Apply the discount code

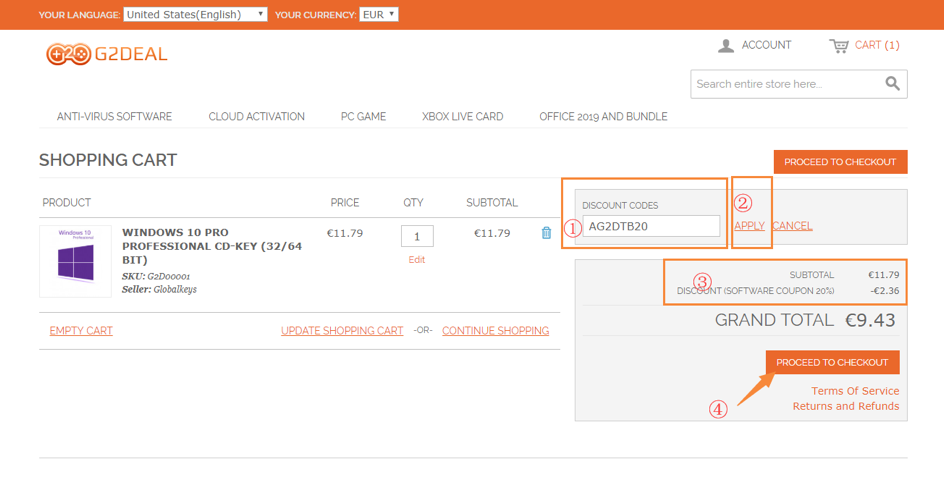tap(749, 226)
